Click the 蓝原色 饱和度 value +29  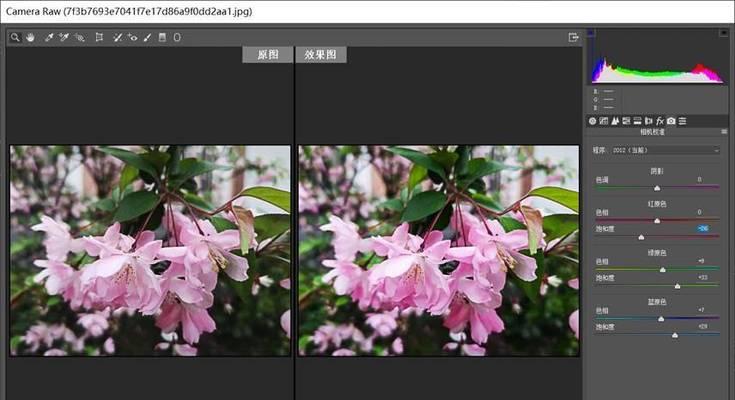tap(703, 326)
